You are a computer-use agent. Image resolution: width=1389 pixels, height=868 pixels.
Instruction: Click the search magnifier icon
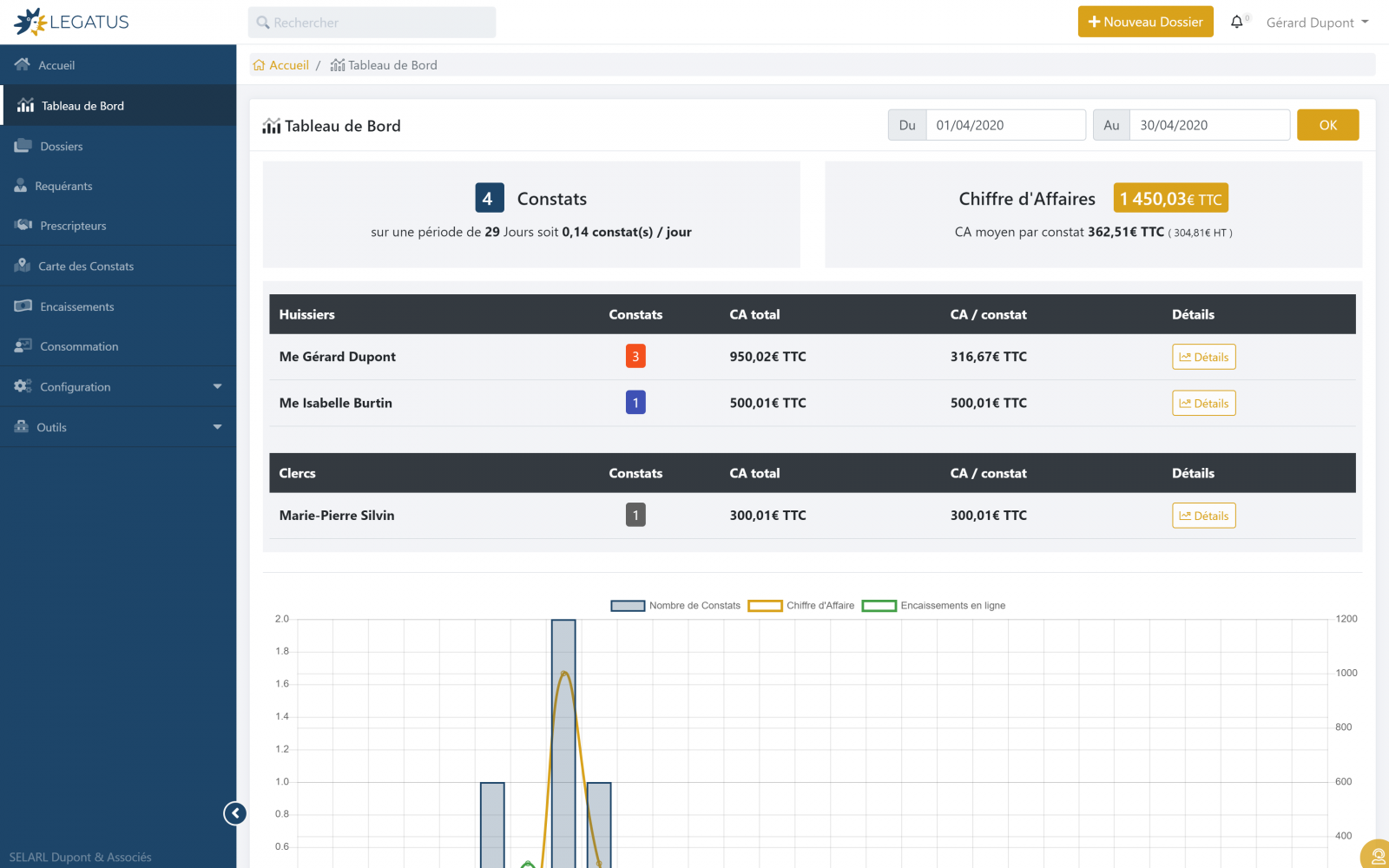click(263, 23)
